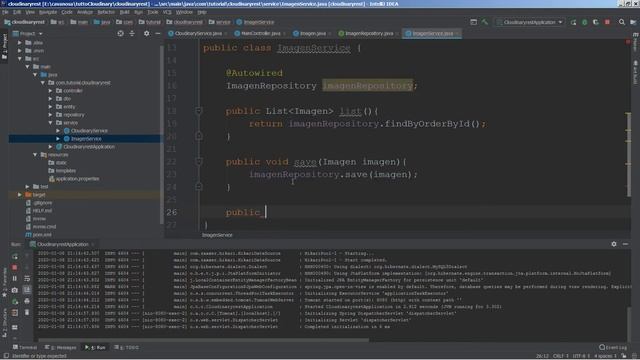
Task: Click the pause output icon in Run panel
Action: pyautogui.click(x=15, y=278)
